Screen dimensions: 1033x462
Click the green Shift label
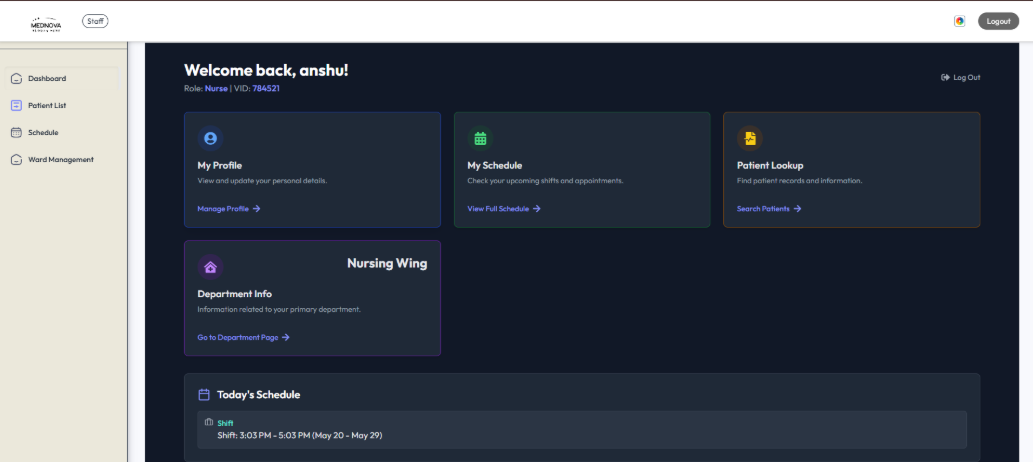225,423
